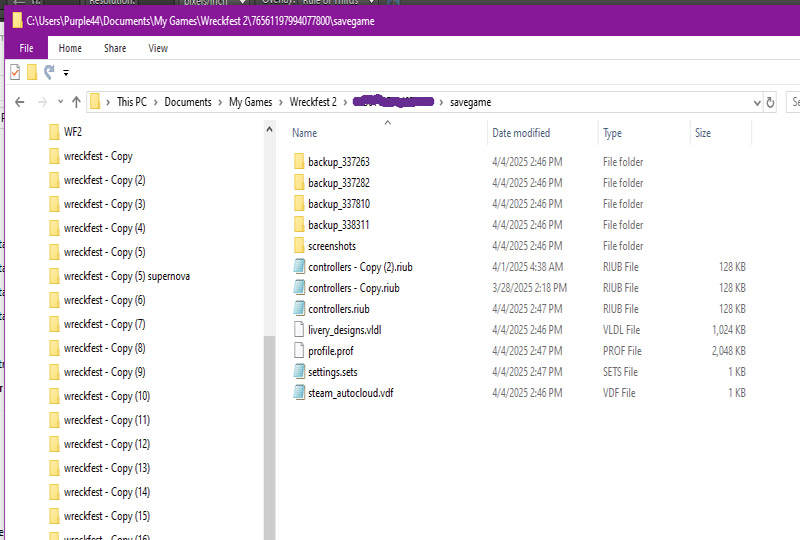Click Wreckfest 2 in the breadcrumb
Viewport: 800px width, 540px height.
click(x=313, y=102)
